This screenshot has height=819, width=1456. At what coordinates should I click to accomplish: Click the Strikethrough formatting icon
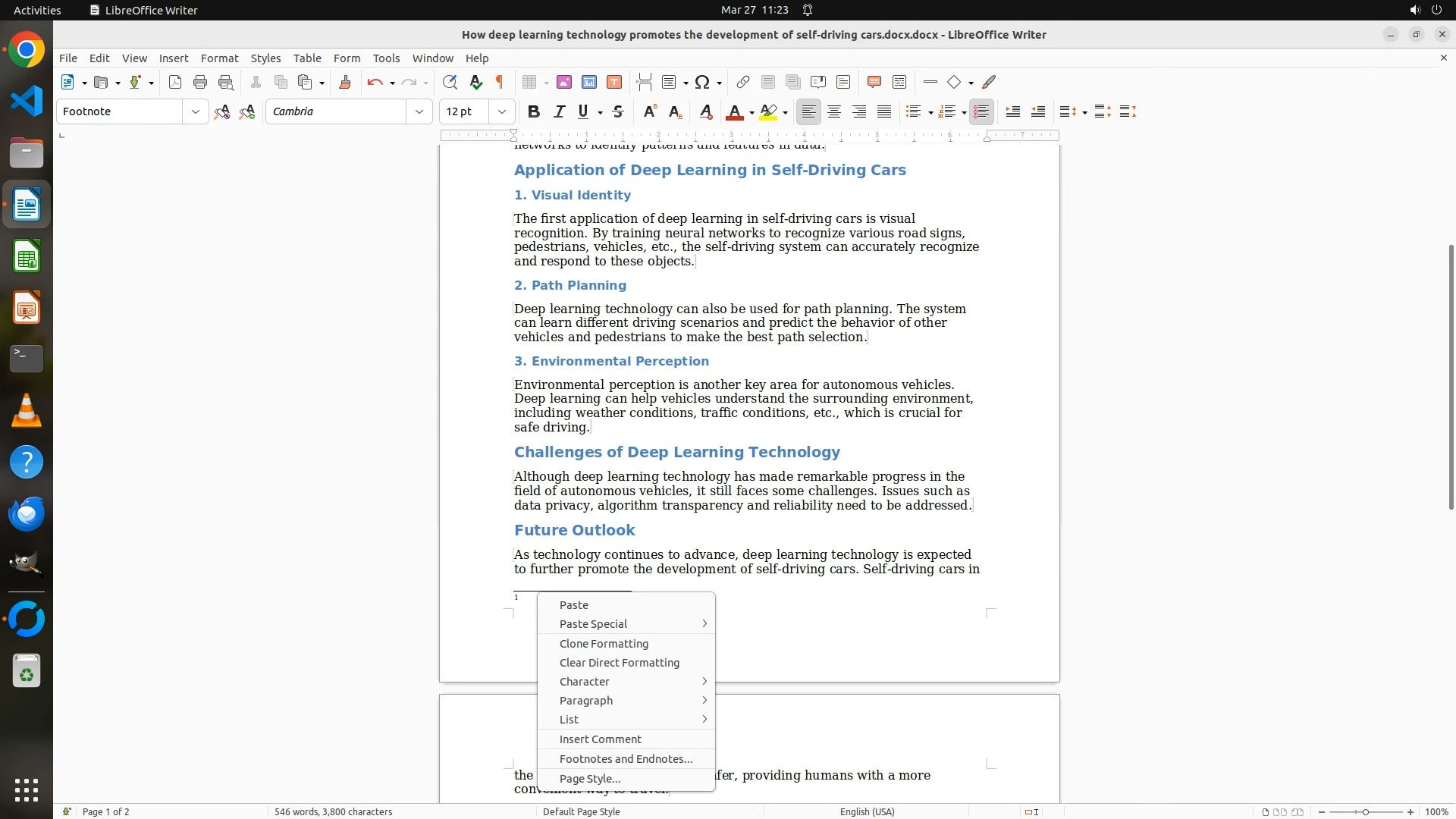tap(618, 112)
